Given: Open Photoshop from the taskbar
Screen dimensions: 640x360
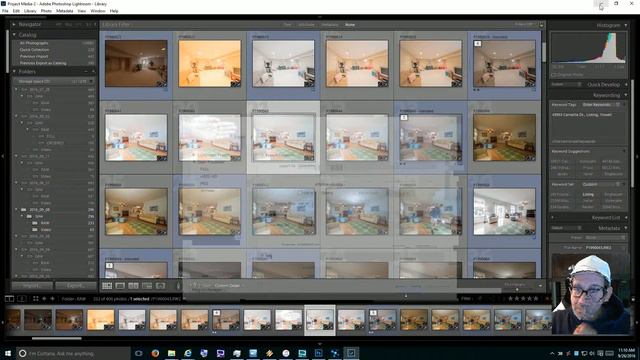Looking at the screenshot, I should (318, 353).
